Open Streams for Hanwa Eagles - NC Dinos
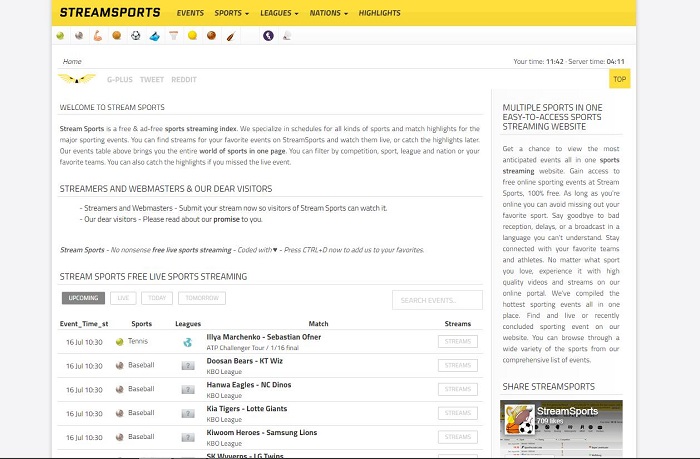Viewport: 700px width, 459px height. tap(458, 389)
